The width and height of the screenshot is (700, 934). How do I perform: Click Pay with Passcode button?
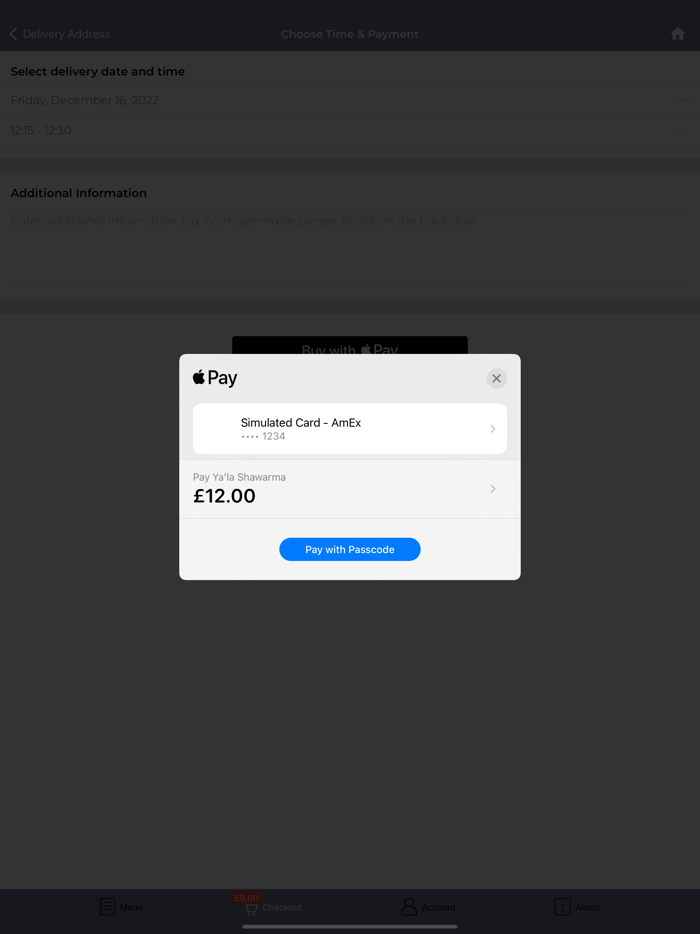pyautogui.click(x=350, y=549)
